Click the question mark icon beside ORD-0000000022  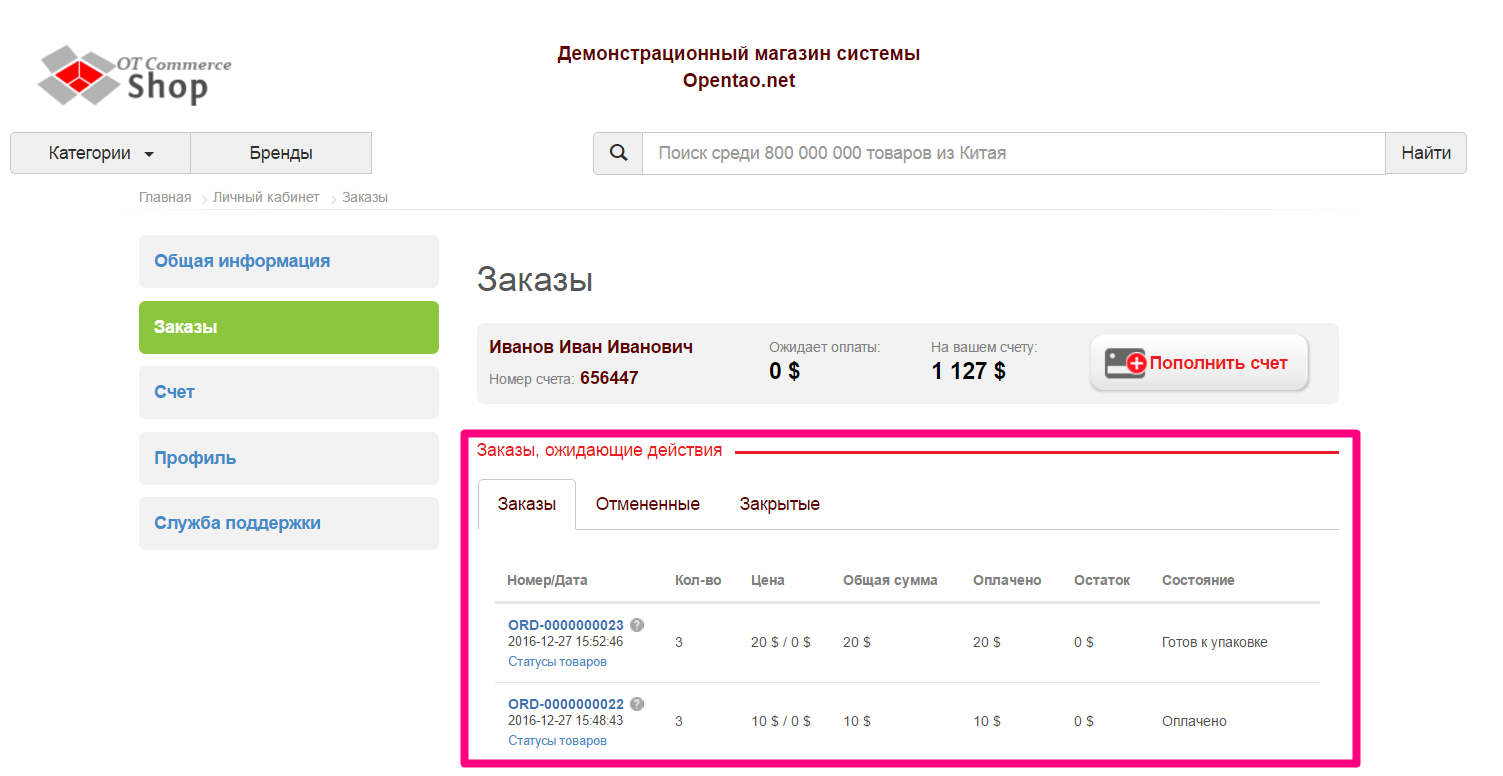point(637,703)
